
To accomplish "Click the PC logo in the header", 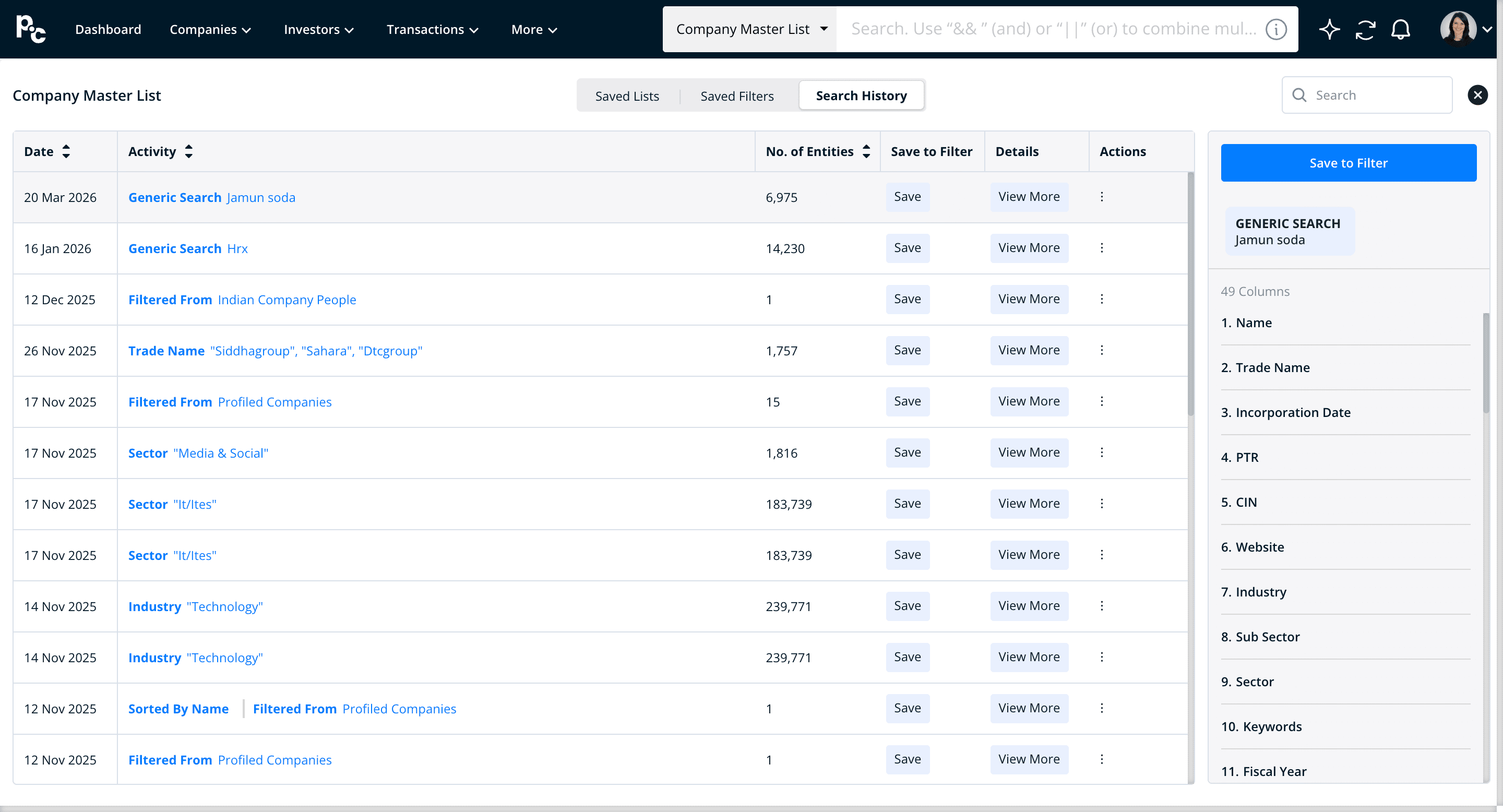I will coord(30,29).
